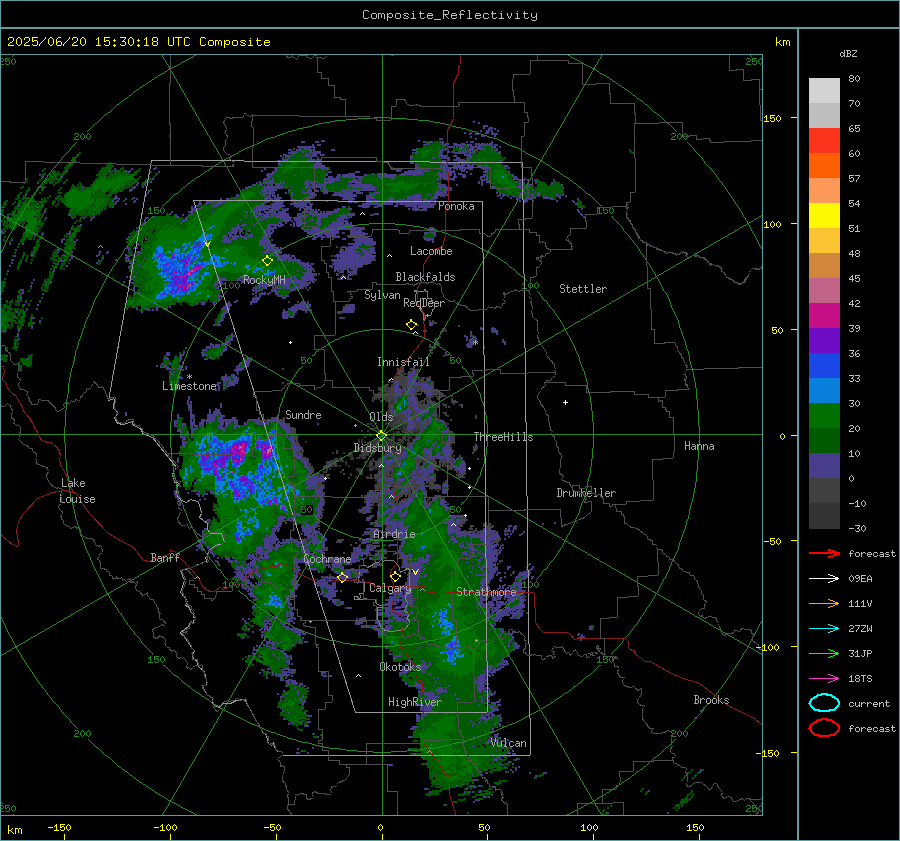
Task: Click the cyan 27ZW arrow icon
Action: click(824, 629)
